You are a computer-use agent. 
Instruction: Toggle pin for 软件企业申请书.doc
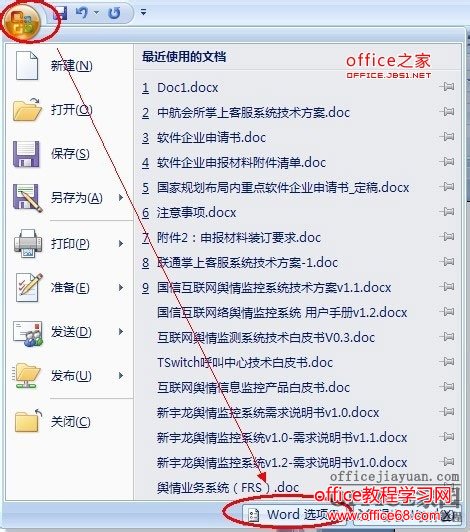[447, 137]
